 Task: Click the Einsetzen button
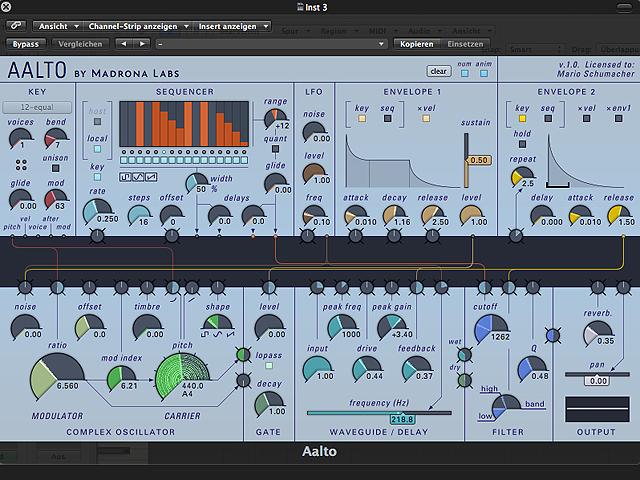[465, 44]
